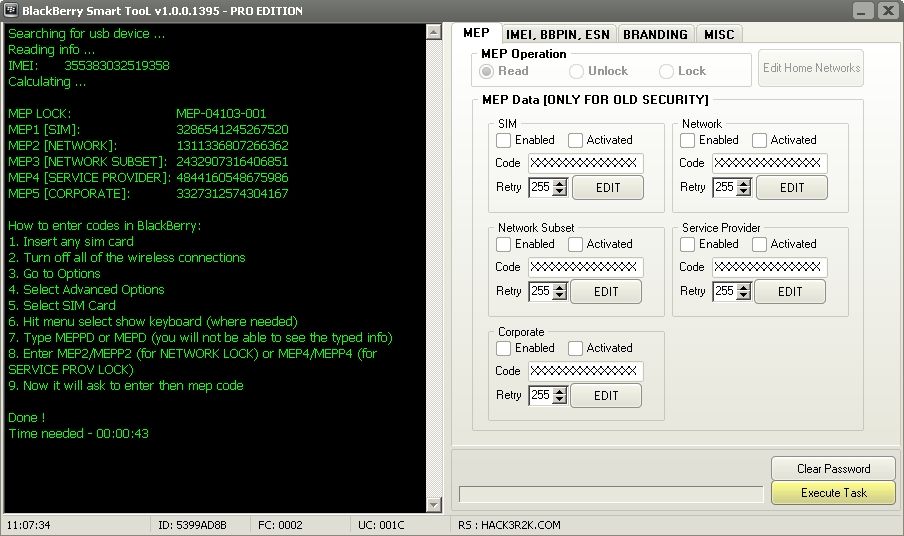Click EDIT under Corporate section
This screenshot has height=536, width=904.
[605, 395]
